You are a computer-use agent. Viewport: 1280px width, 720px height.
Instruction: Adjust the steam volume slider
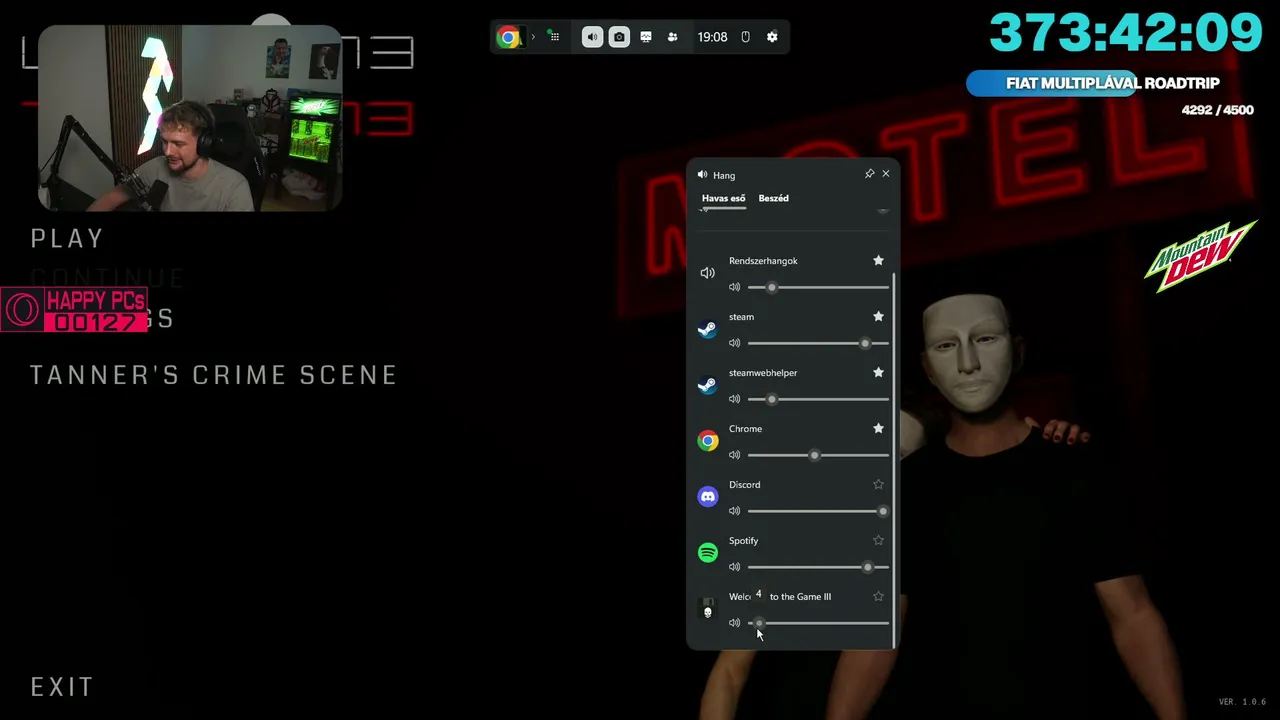(x=818, y=343)
